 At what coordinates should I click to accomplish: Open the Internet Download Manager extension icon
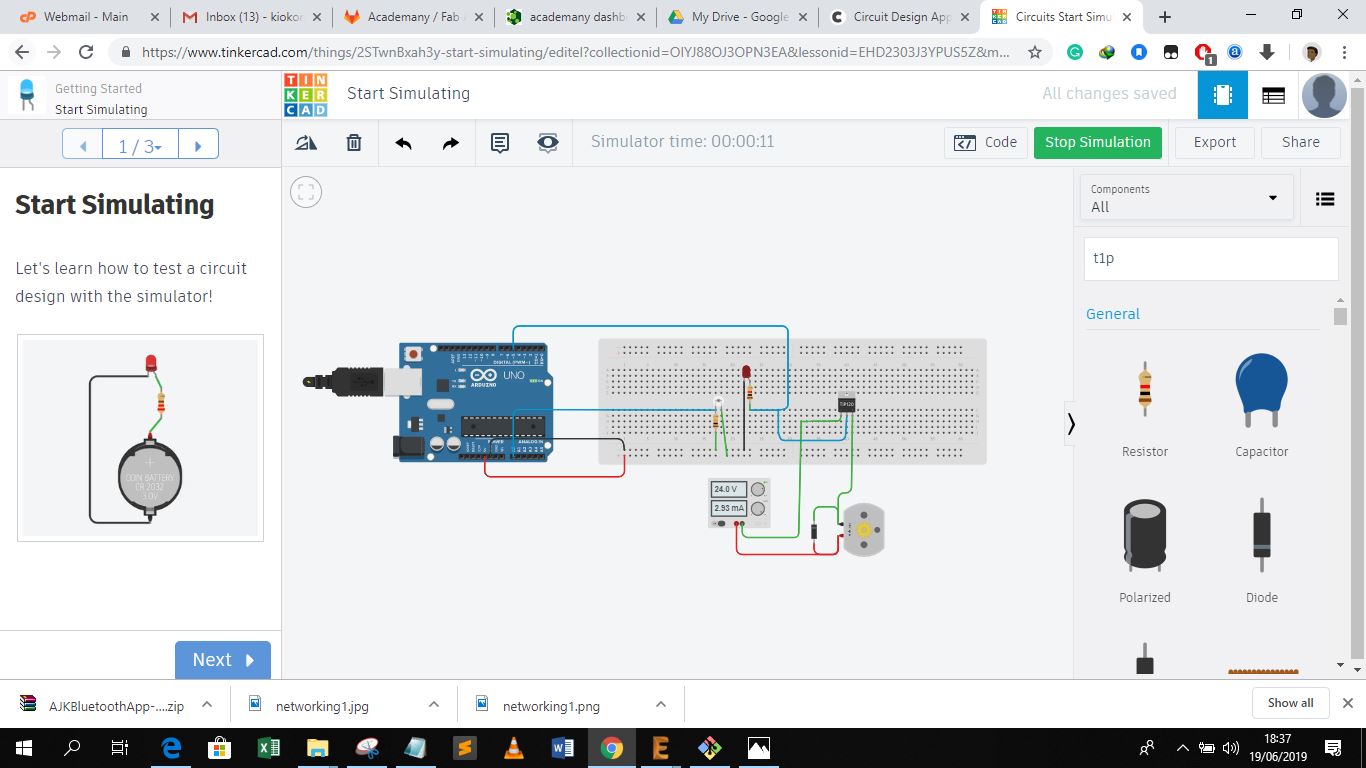tap(1107, 52)
